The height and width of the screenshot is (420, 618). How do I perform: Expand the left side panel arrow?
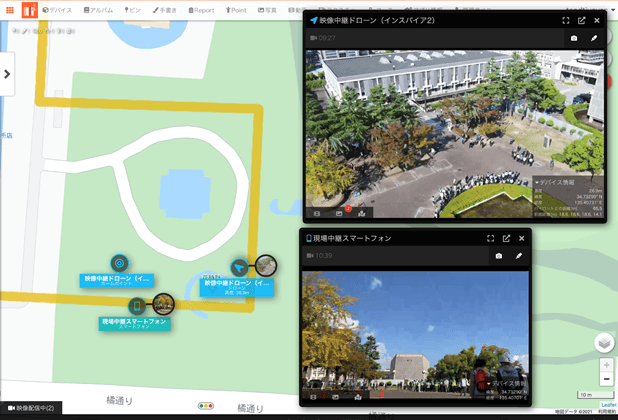click(7, 74)
